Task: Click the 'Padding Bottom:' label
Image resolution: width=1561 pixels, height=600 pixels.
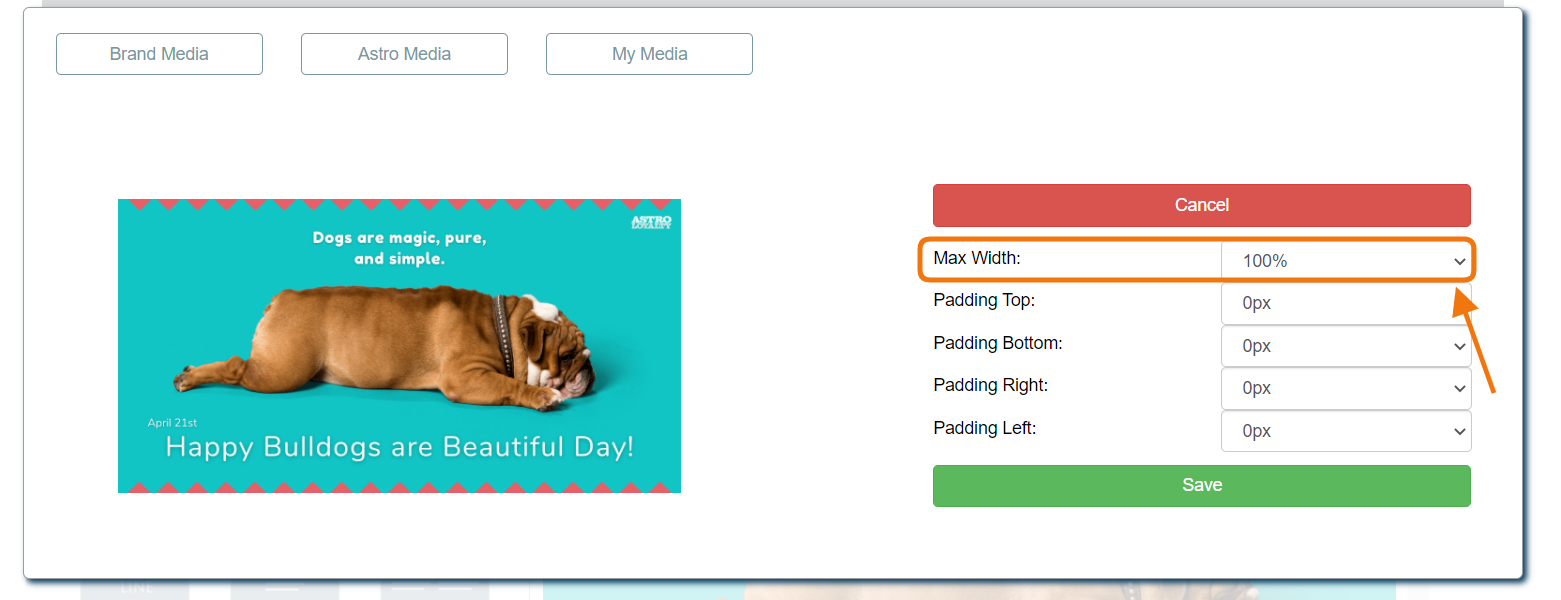Action: [x=997, y=343]
